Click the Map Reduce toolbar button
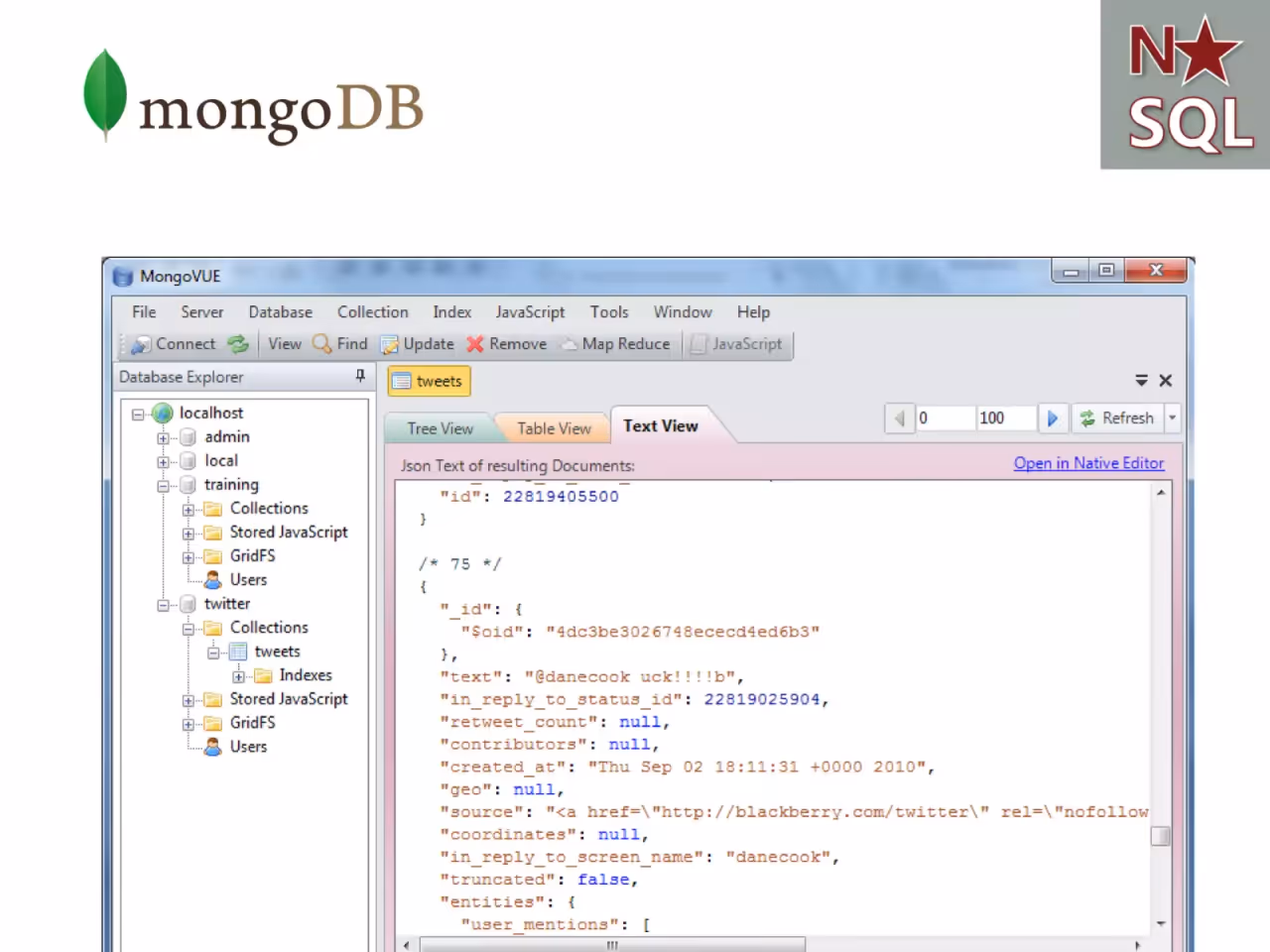This screenshot has width=1270, height=952. click(616, 344)
